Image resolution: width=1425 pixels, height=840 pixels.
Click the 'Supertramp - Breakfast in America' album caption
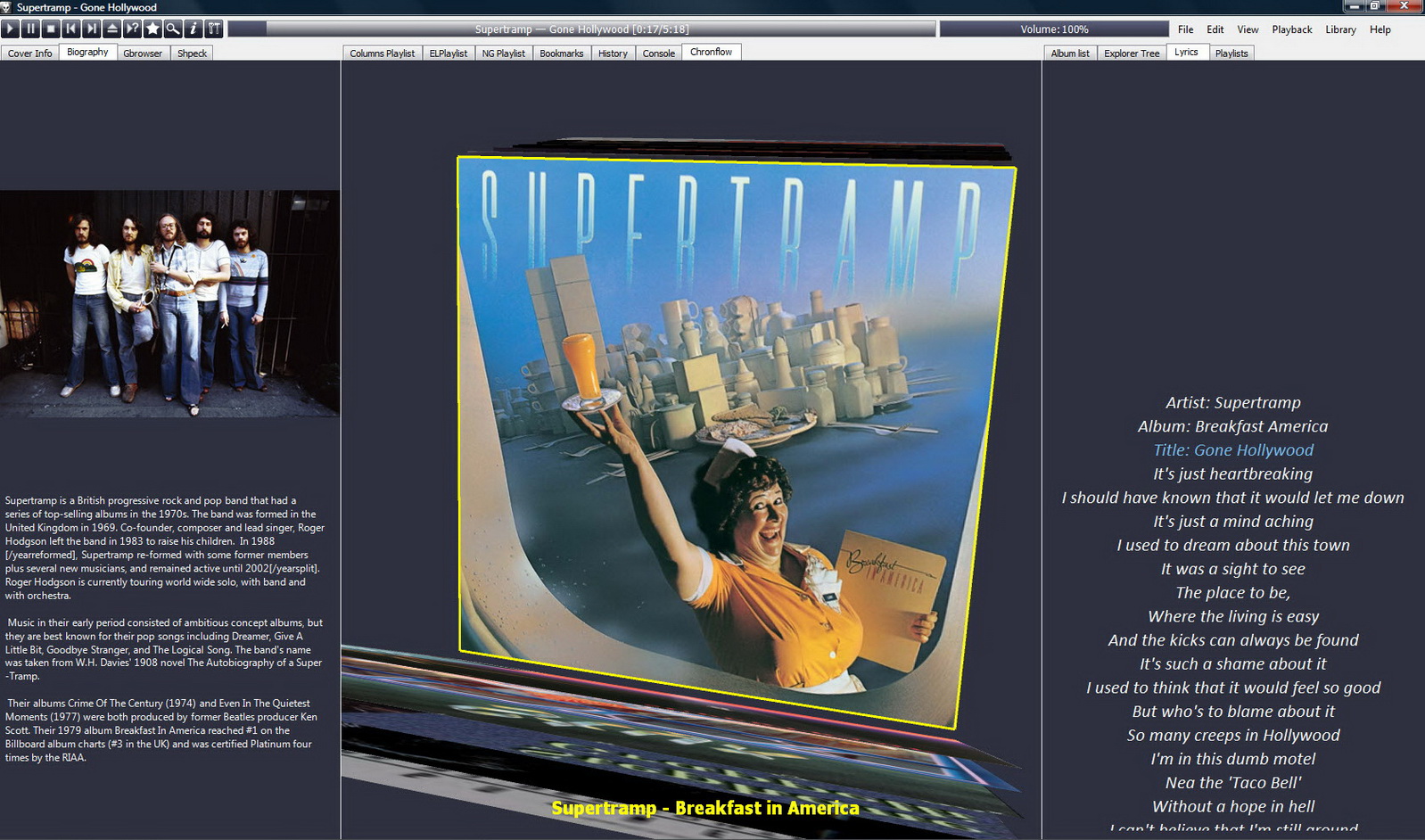[x=705, y=808]
